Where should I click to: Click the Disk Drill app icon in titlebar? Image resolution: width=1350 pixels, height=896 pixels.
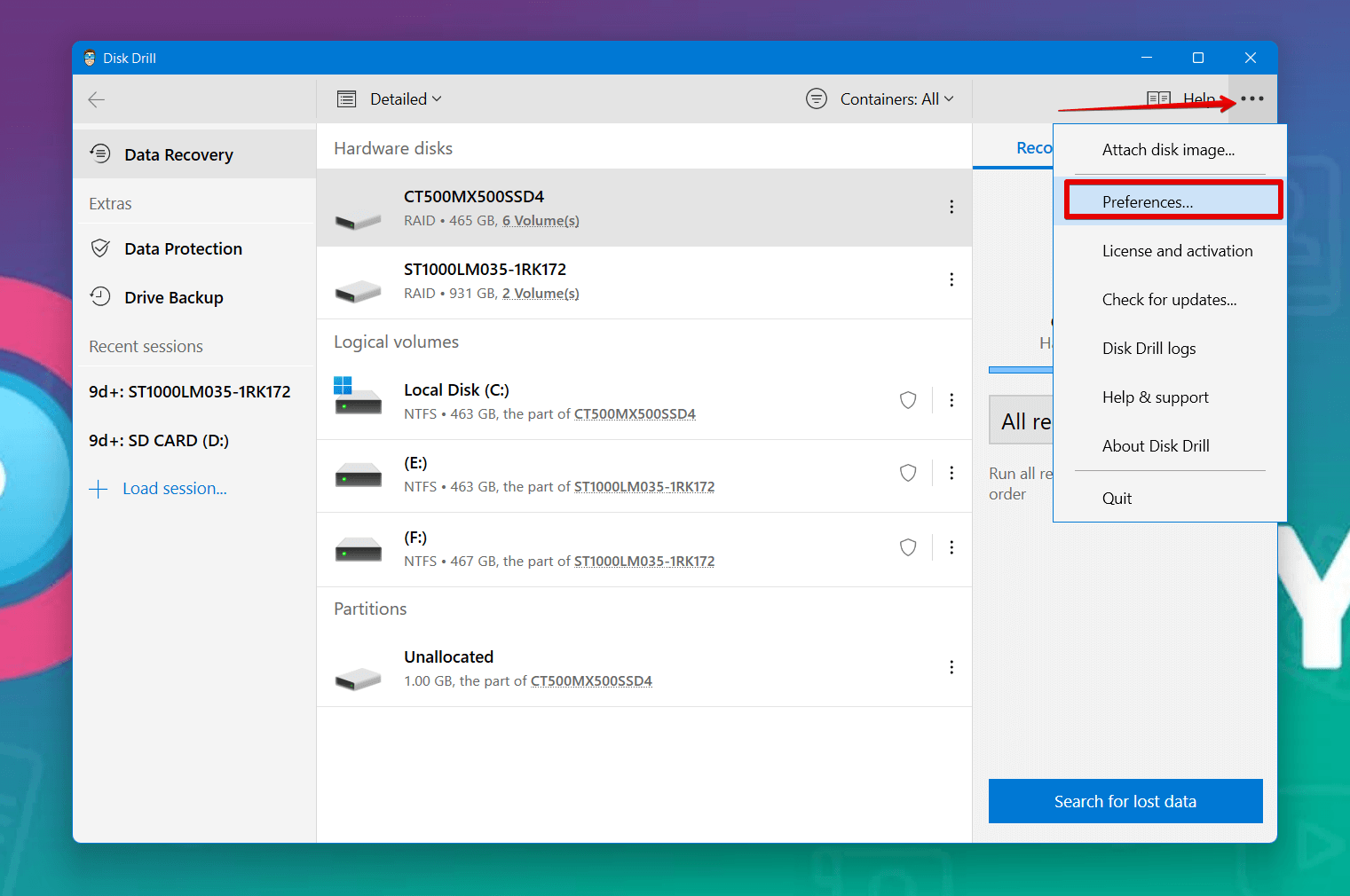[90, 58]
